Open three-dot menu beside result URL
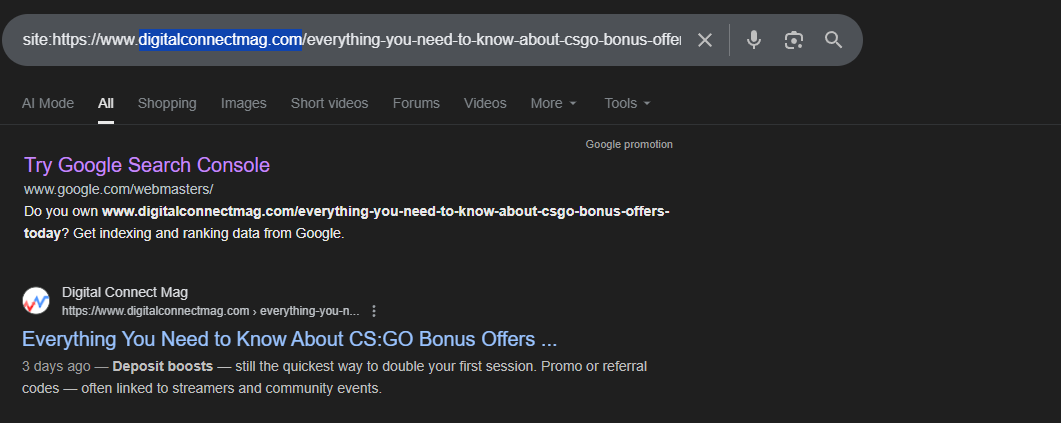The height and width of the screenshot is (423, 1061). click(374, 311)
